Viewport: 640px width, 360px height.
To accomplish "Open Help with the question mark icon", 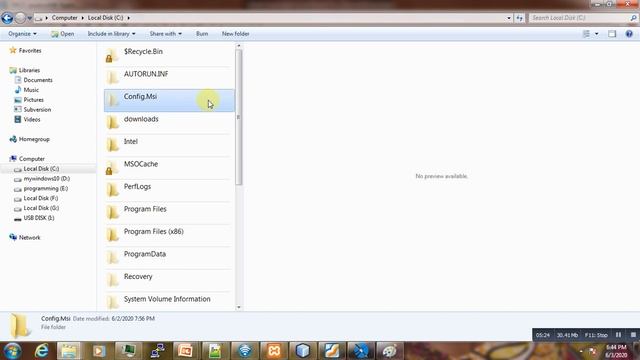I will (629, 34).
